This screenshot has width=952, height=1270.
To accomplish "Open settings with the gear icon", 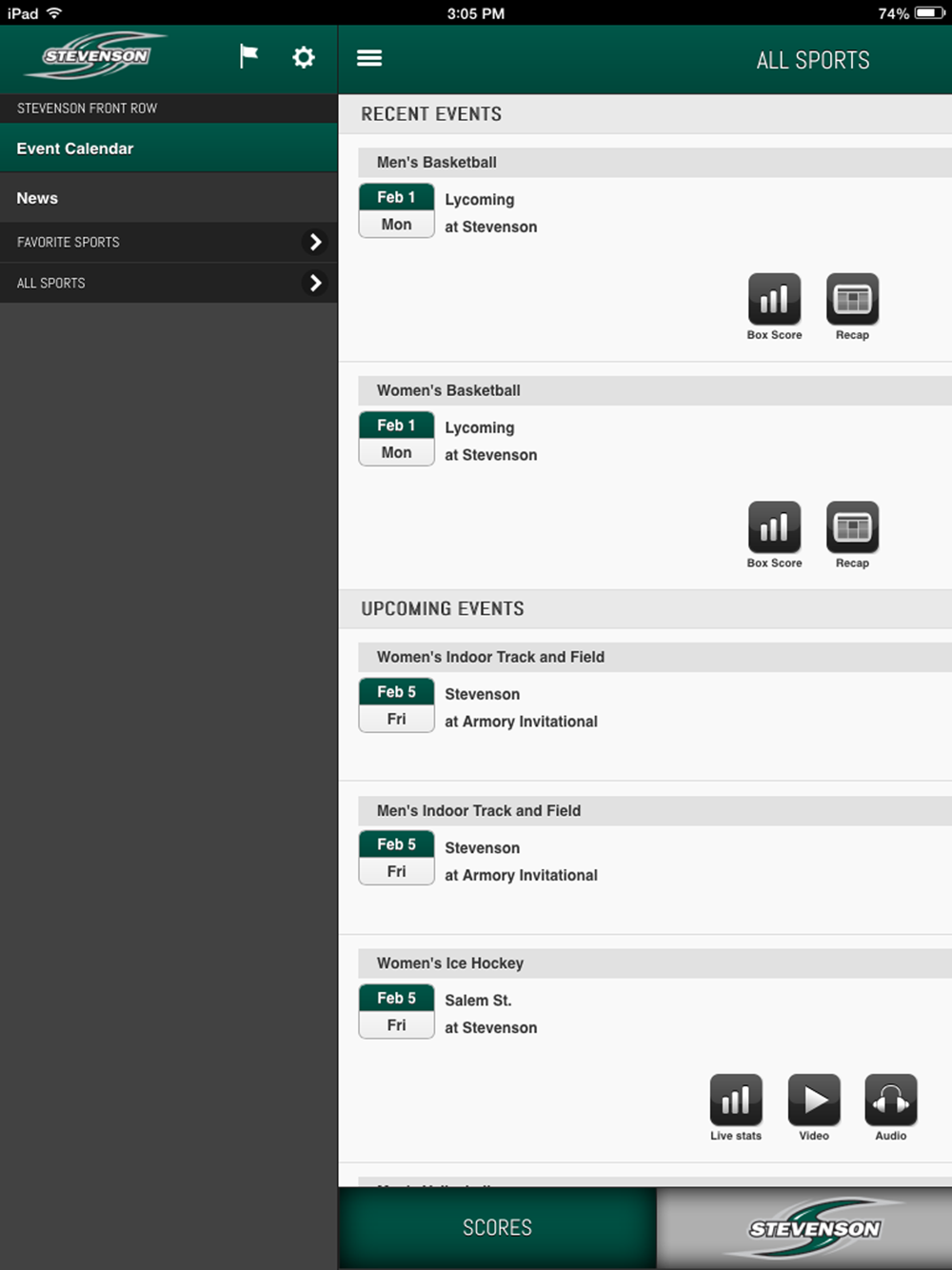I will [304, 57].
